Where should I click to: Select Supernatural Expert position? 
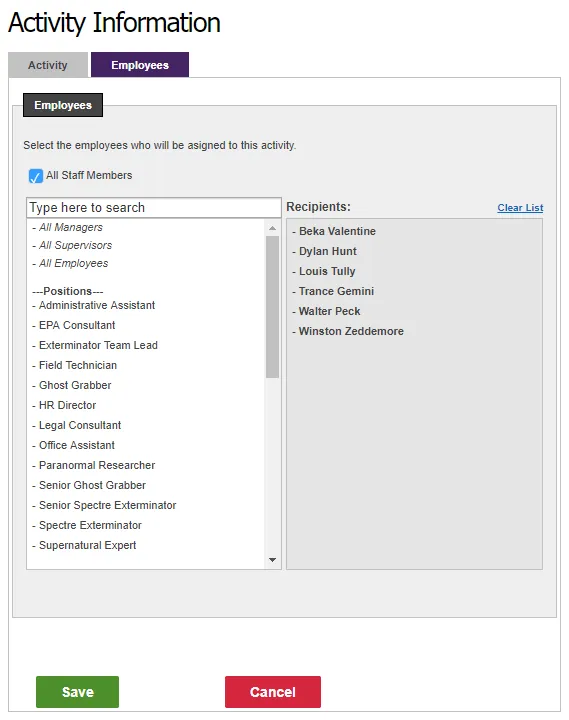tap(87, 545)
